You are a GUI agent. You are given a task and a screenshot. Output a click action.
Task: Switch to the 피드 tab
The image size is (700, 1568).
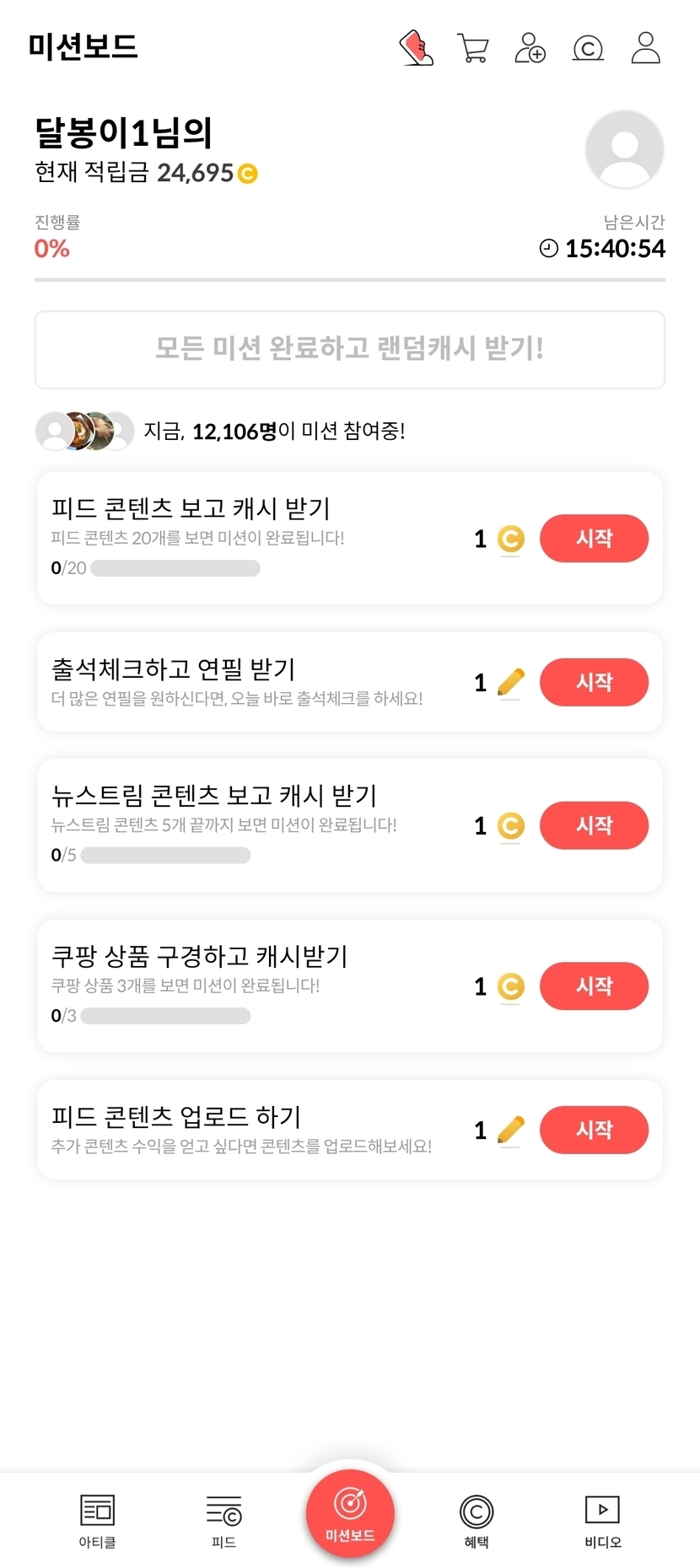223,1520
